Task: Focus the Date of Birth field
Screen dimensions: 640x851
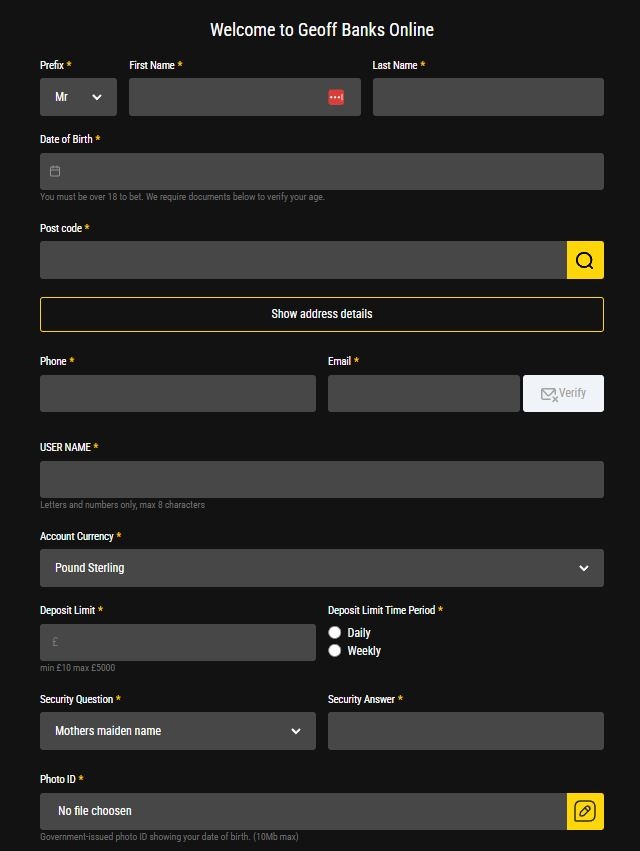Action: (322, 172)
